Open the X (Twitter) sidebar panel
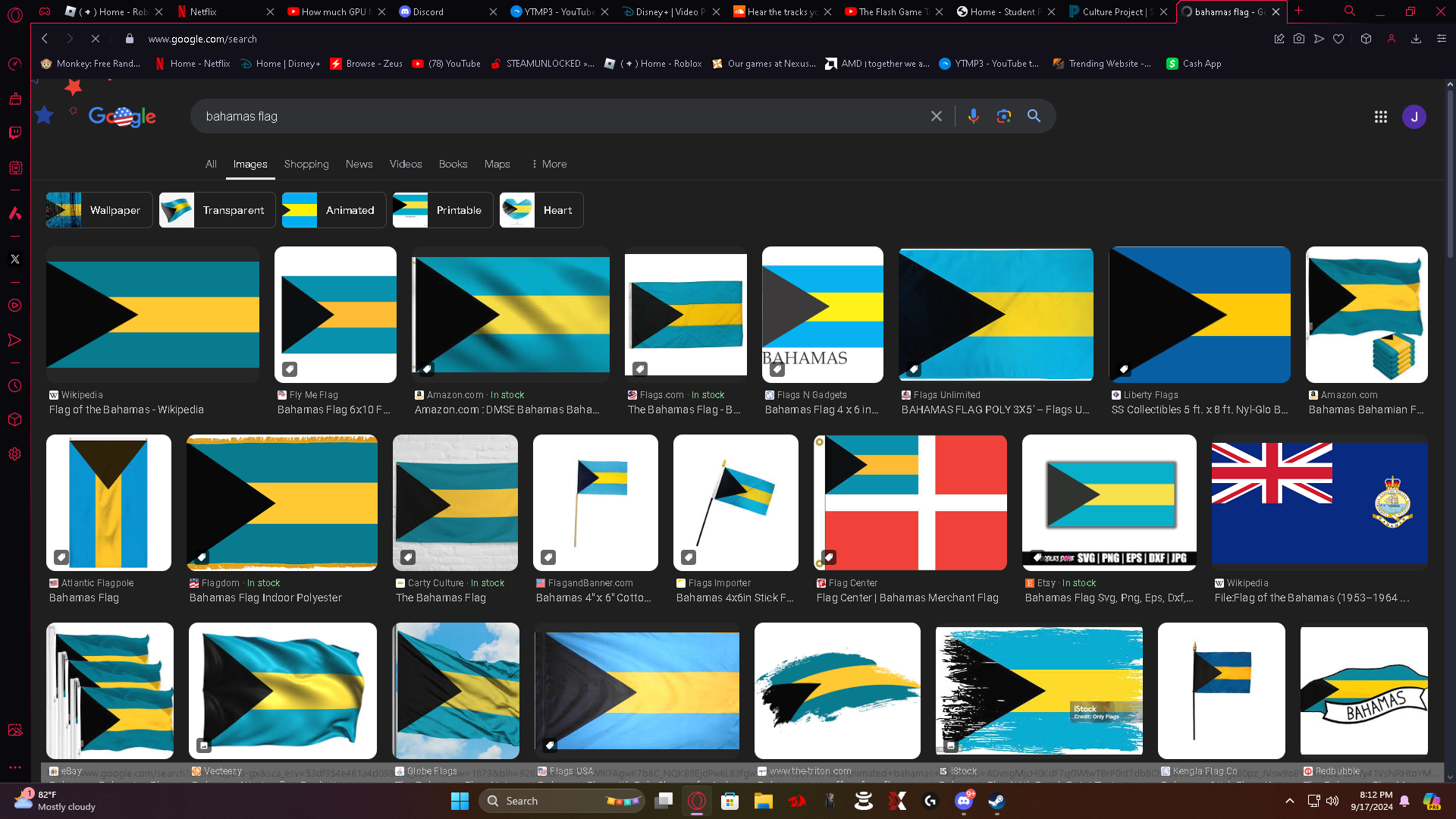1456x819 pixels. 15,259
